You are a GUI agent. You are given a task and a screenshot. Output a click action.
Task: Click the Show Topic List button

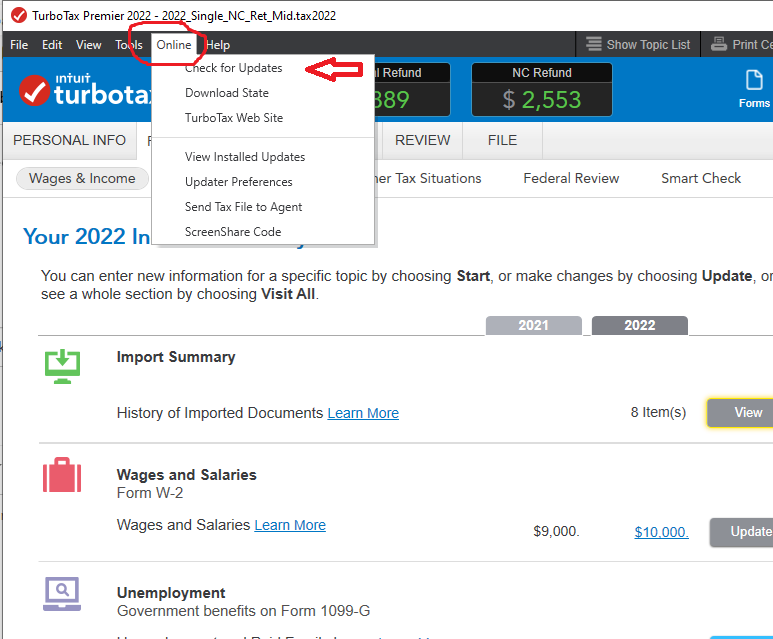pos(638,44)
